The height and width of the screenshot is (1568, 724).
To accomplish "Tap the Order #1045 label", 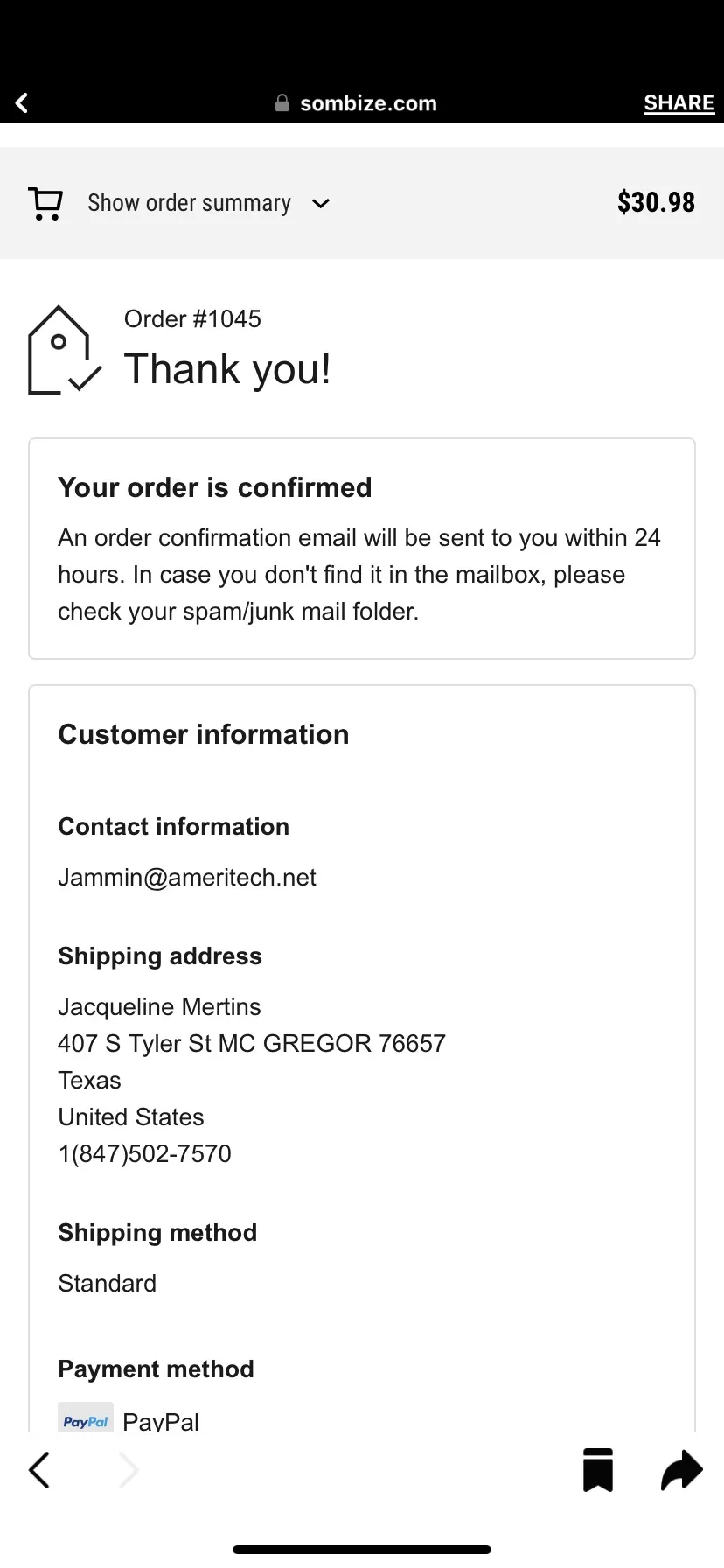I will (192, 318).
